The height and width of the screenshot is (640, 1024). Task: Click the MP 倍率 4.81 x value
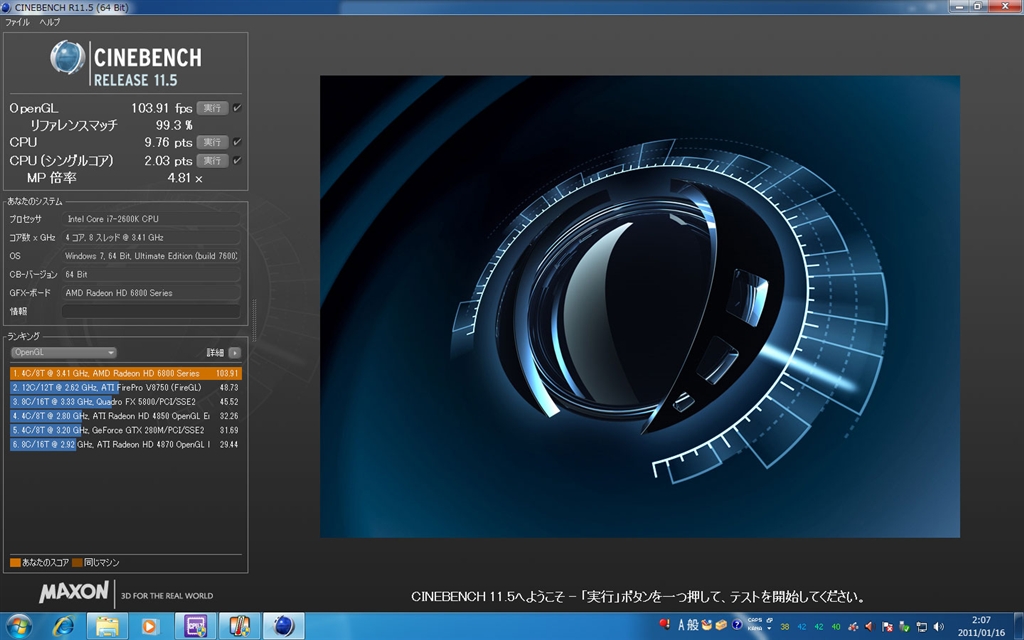click(x=185, y=178)
